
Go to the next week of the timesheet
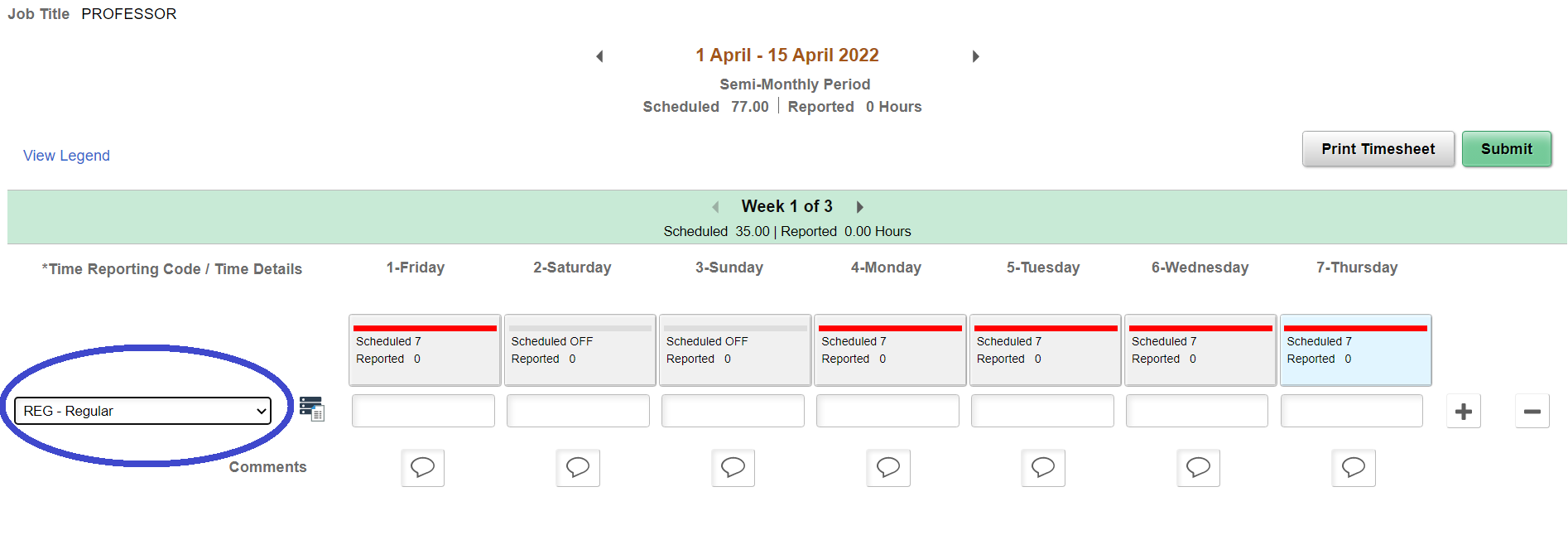tap(860, 206)
